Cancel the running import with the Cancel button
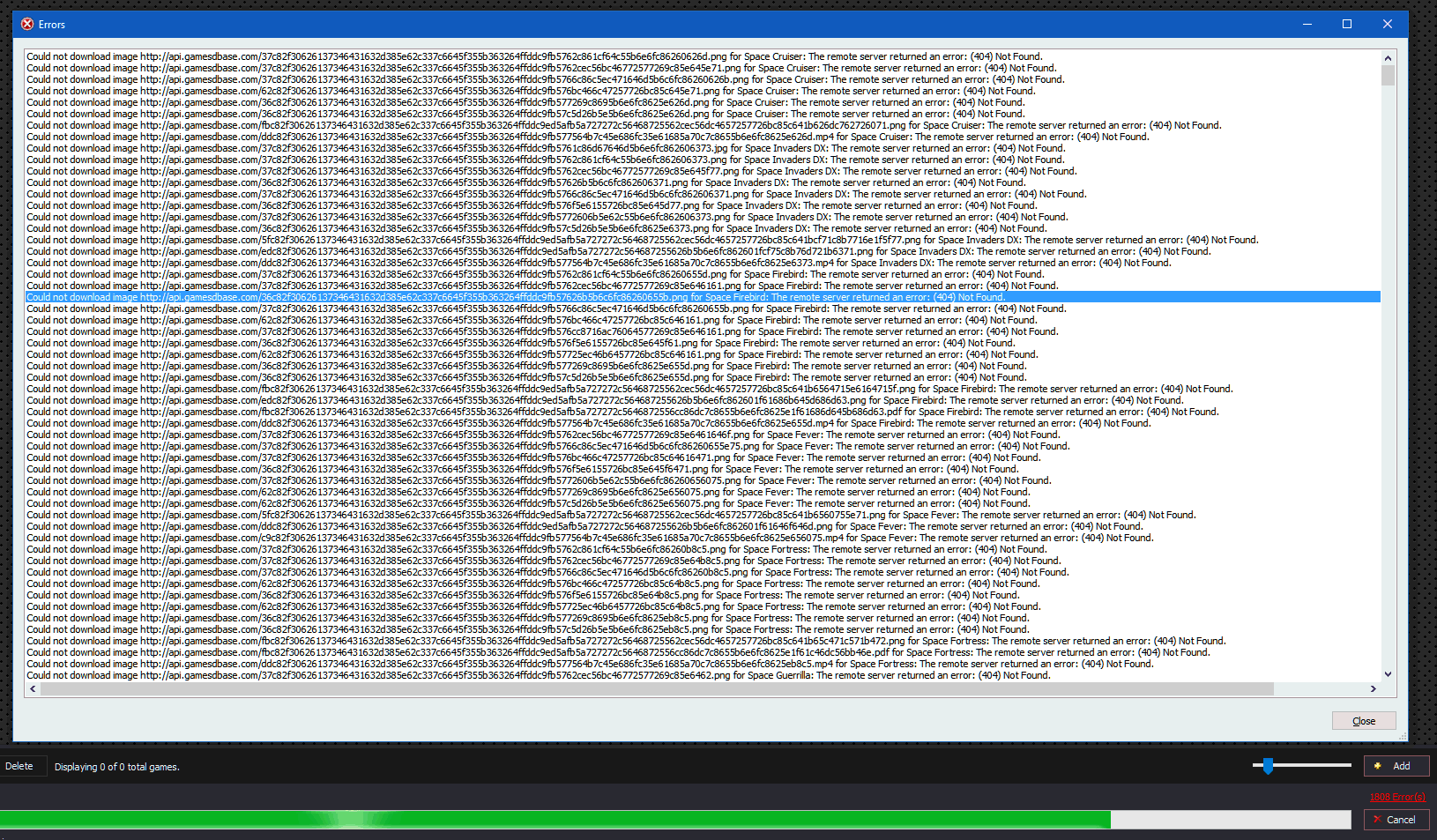 [x=1396, y=819]
